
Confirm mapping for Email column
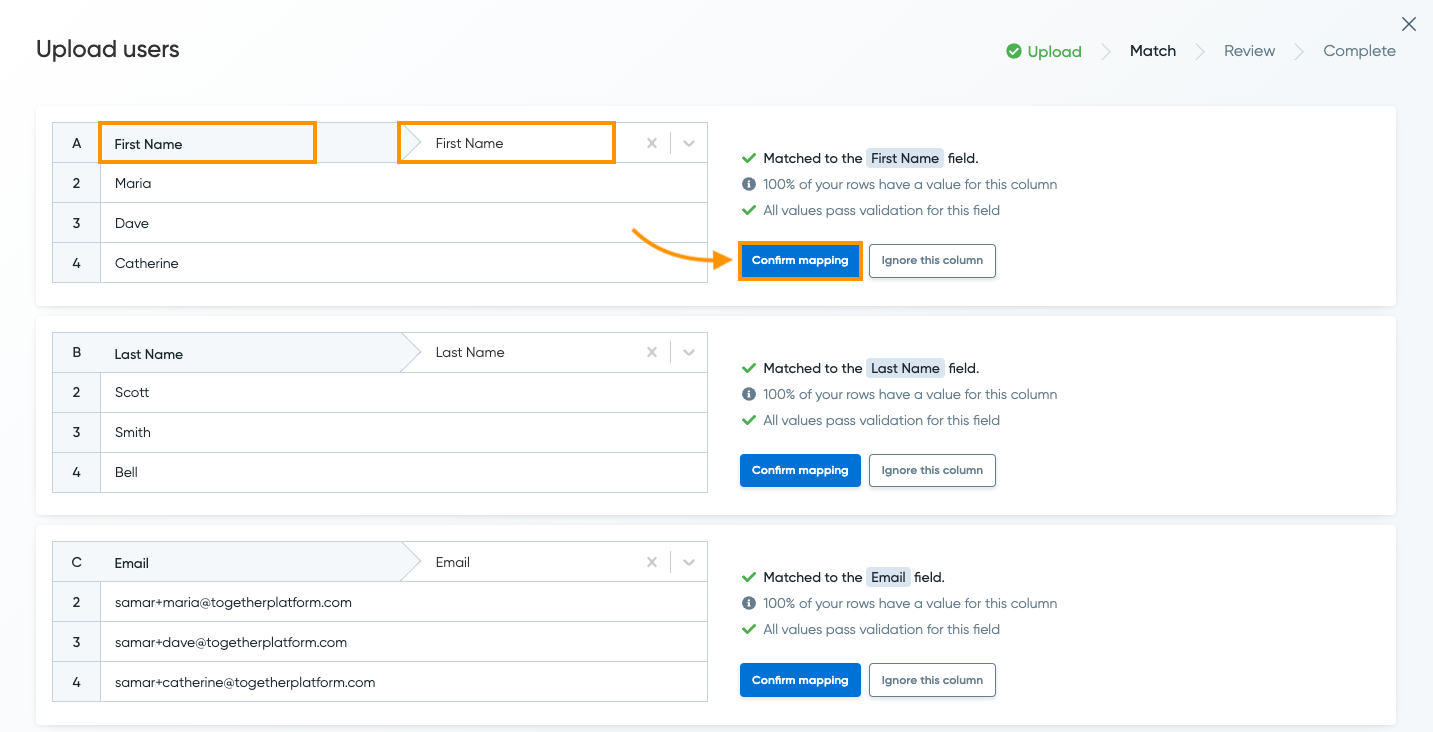click(x=800, y=680)
